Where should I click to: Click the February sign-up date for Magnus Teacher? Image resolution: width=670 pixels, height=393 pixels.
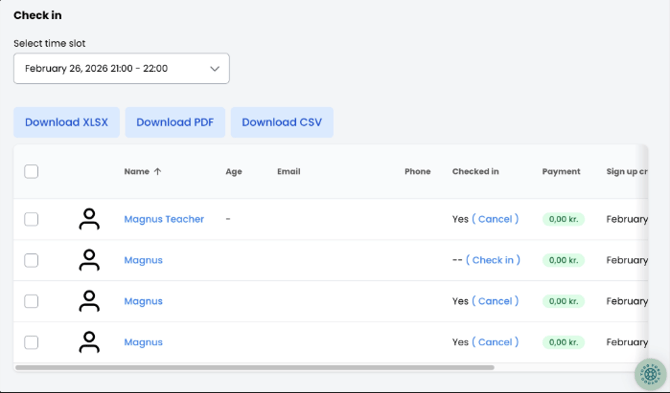click(x=627, y=219)
